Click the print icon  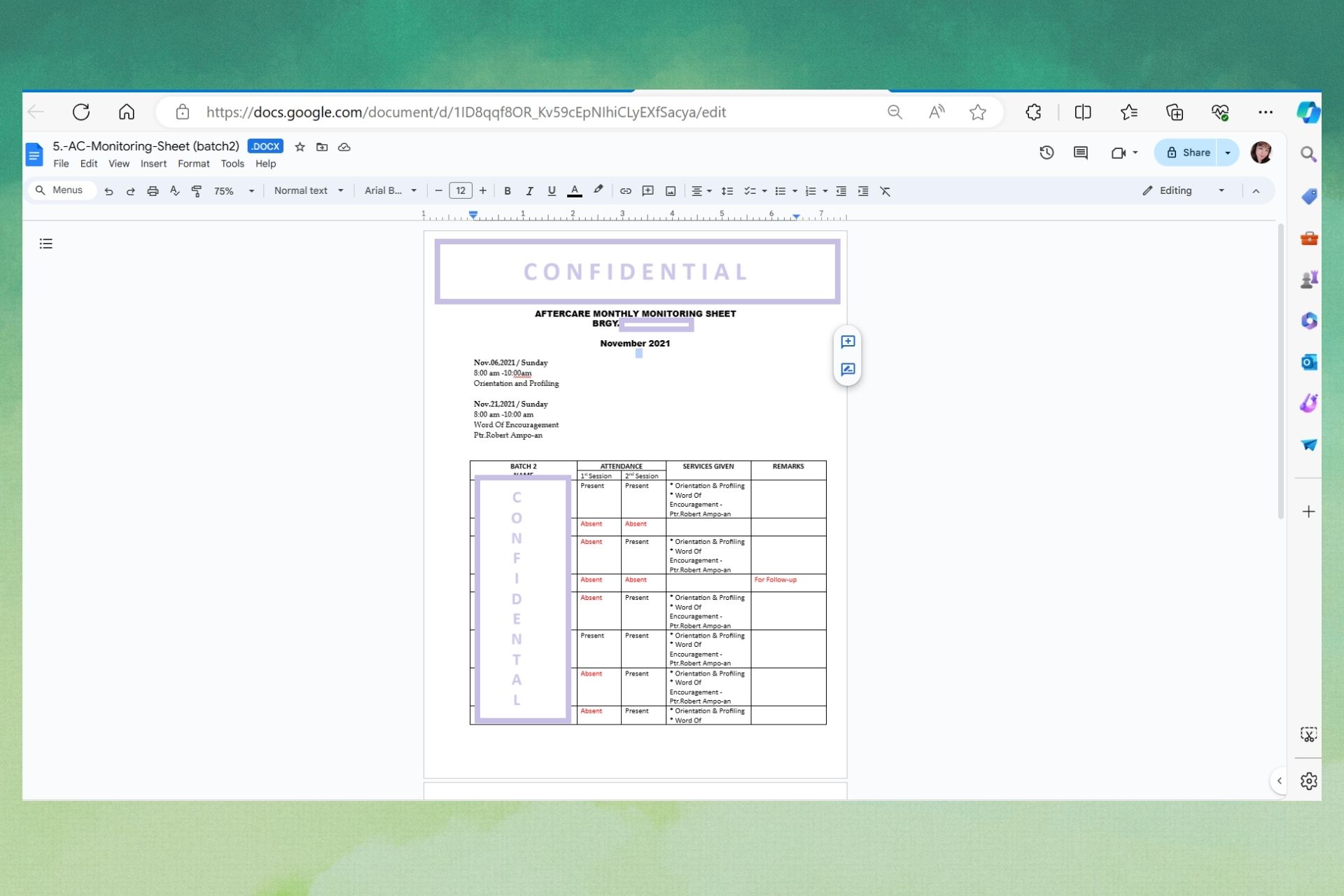pyautogui.click(x=153, y=191)
